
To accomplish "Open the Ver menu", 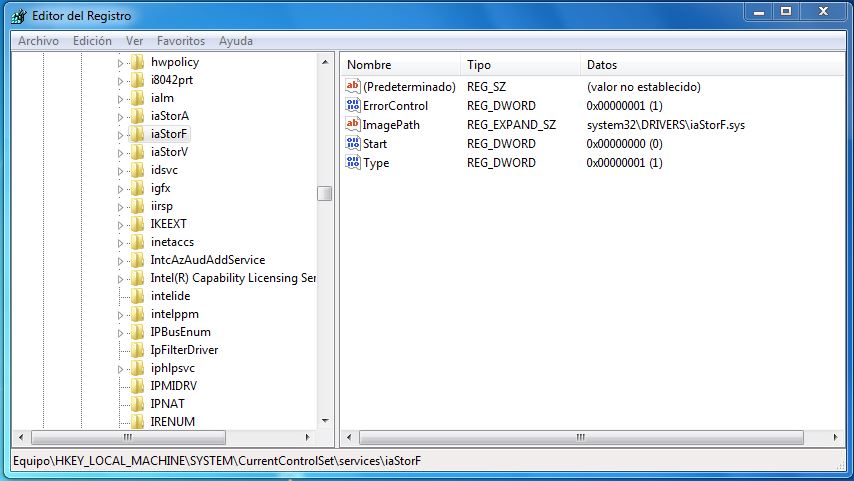I will pyautogui.click(x=134, y=41).
